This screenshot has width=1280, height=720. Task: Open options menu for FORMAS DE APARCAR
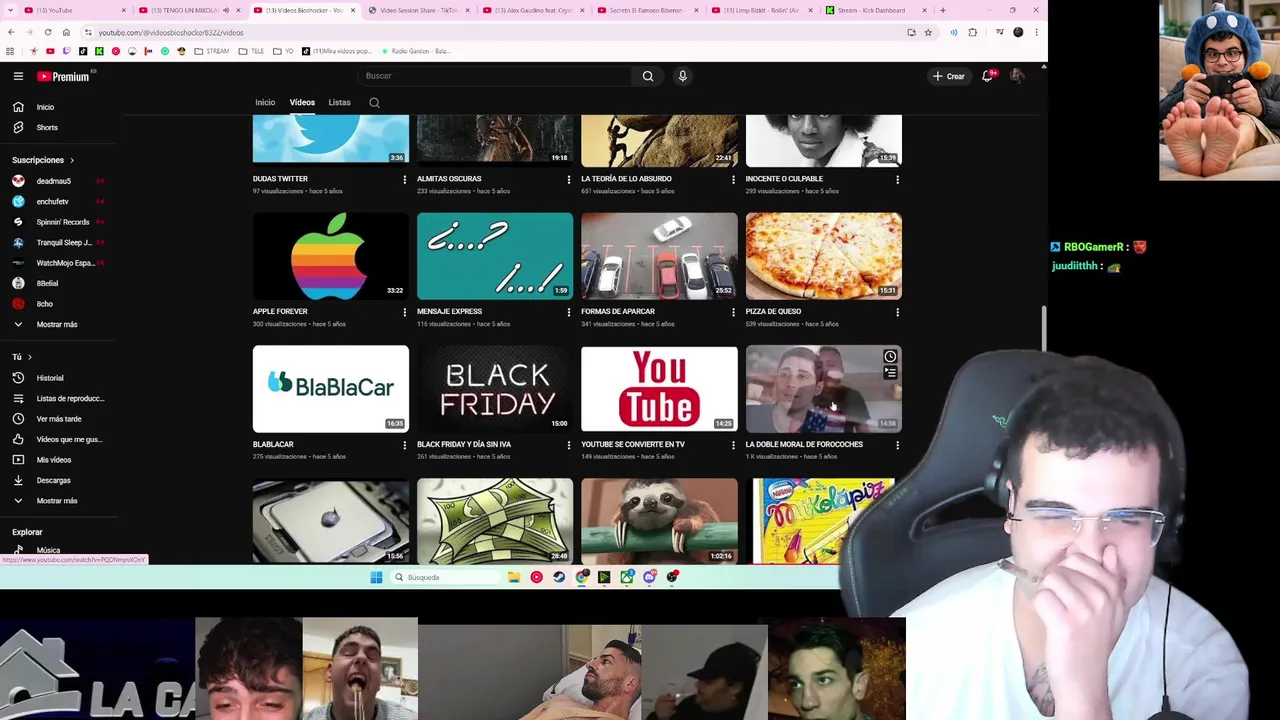click(x=733, y=312)
